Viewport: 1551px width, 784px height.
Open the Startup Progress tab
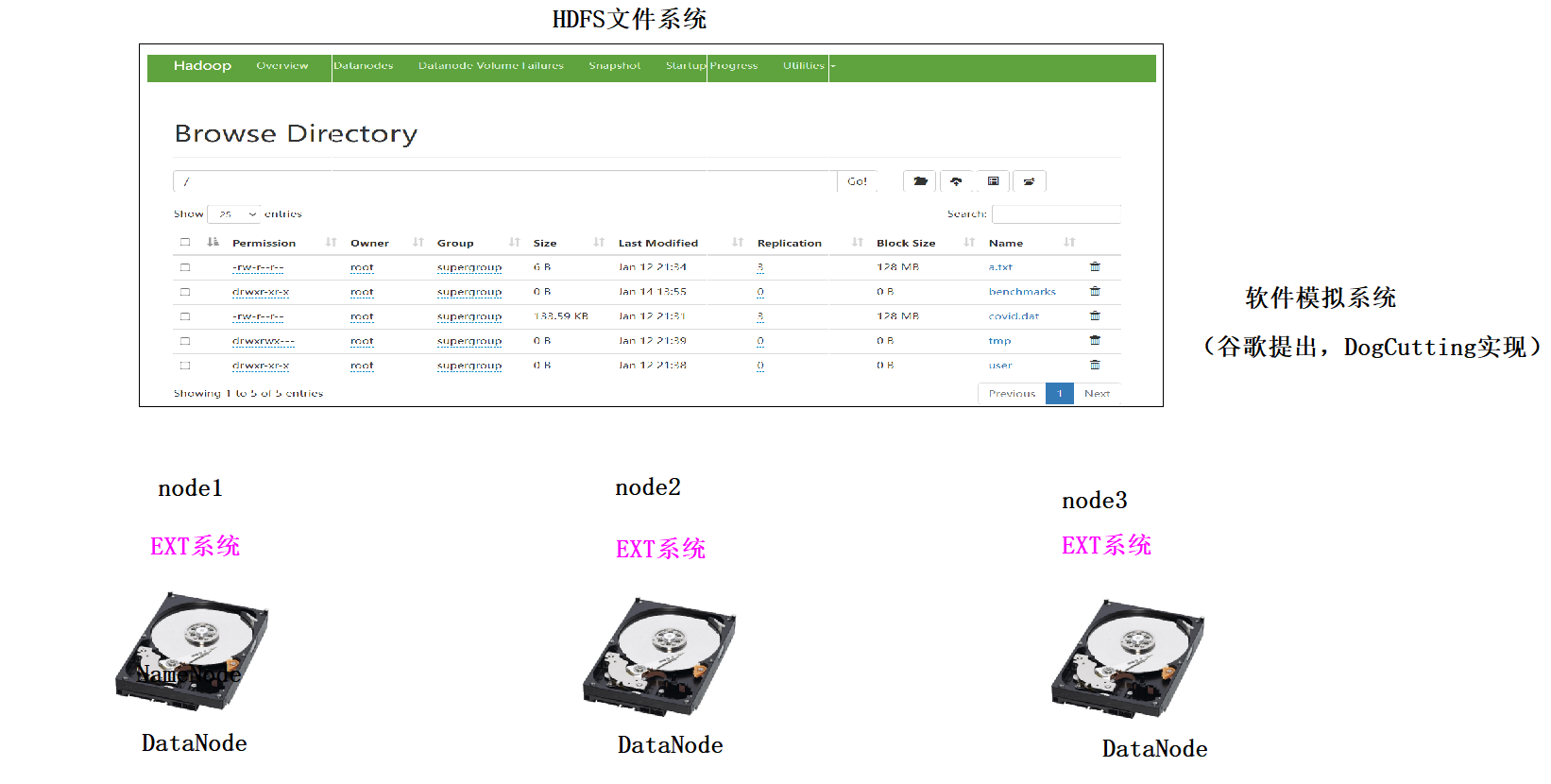click(x=711, y=66)
